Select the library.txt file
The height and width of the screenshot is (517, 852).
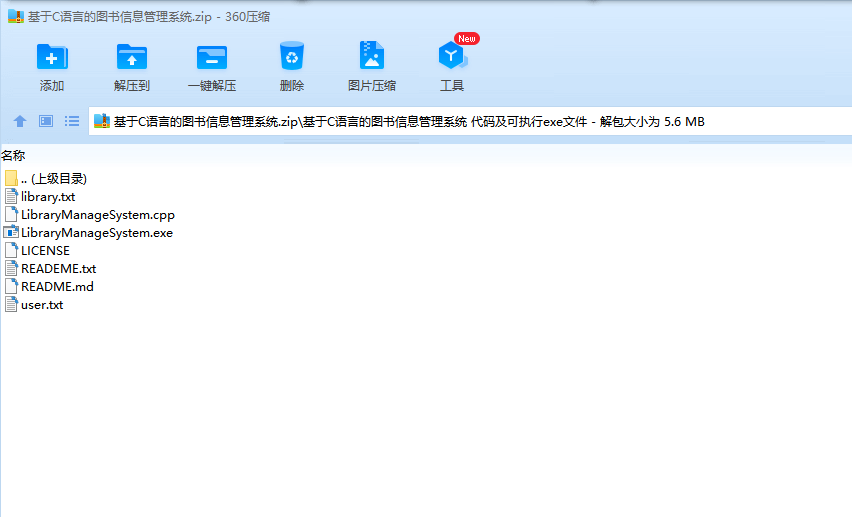coord(40,196)
